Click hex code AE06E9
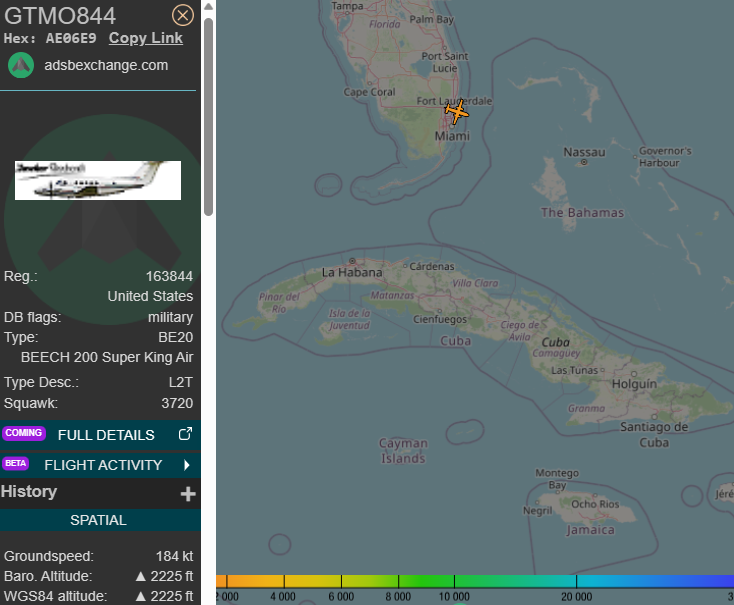Image resolution: width=734 pixels, height=605 pixels. coord(71,38)
